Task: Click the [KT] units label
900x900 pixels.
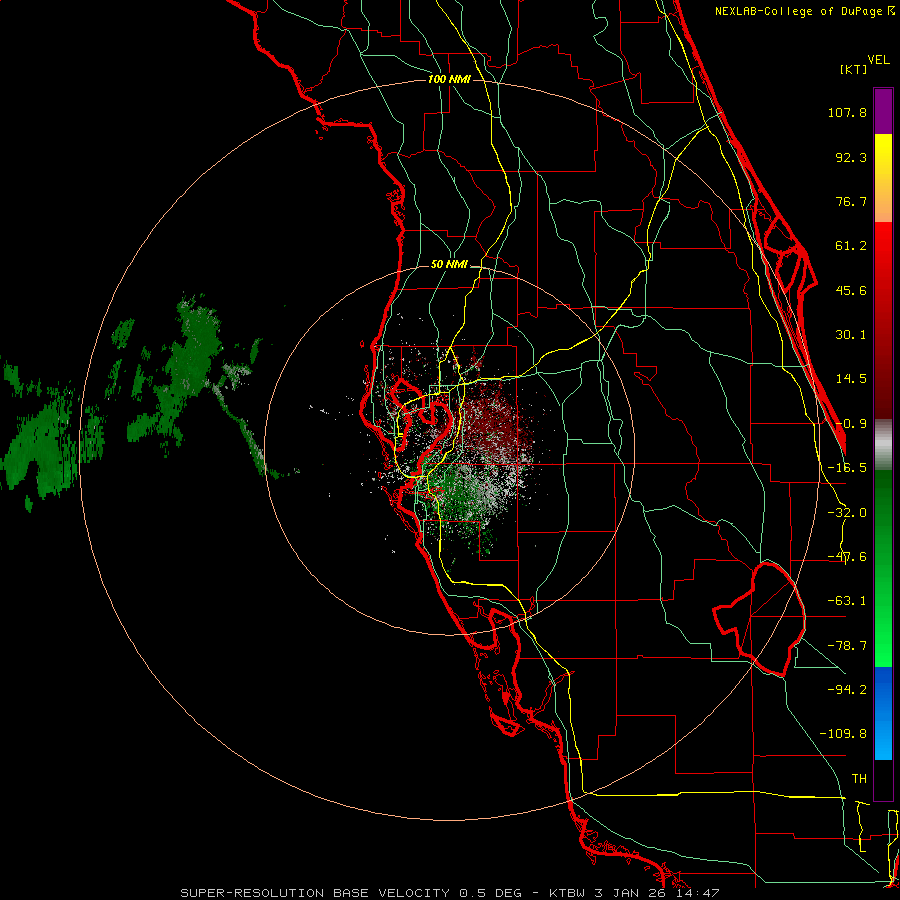Action: pos(854,69)
